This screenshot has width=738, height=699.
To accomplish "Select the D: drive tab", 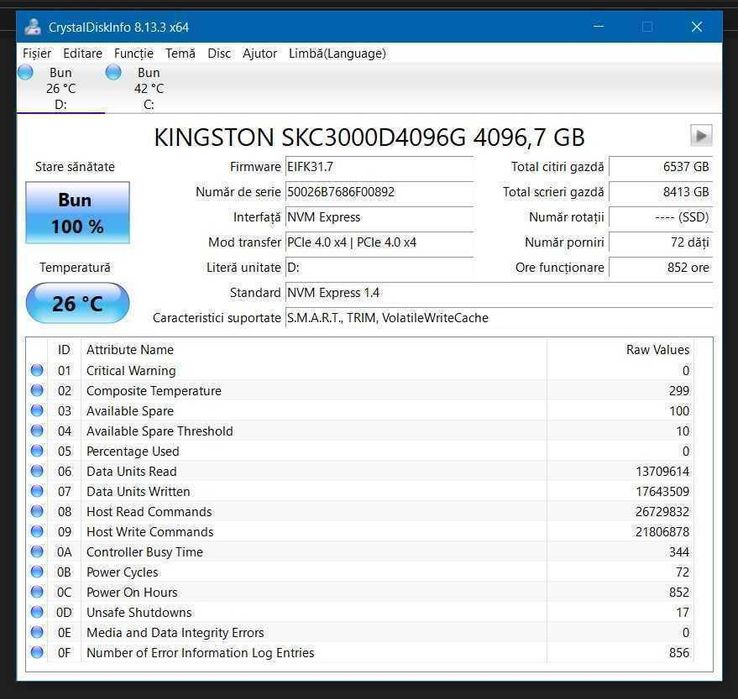I will (x=61, y=88).
